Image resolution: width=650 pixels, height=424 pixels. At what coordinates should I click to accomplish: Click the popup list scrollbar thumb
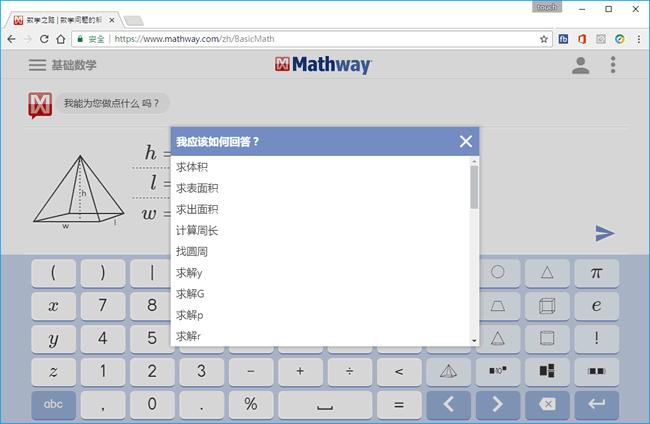tap(474, 187)
